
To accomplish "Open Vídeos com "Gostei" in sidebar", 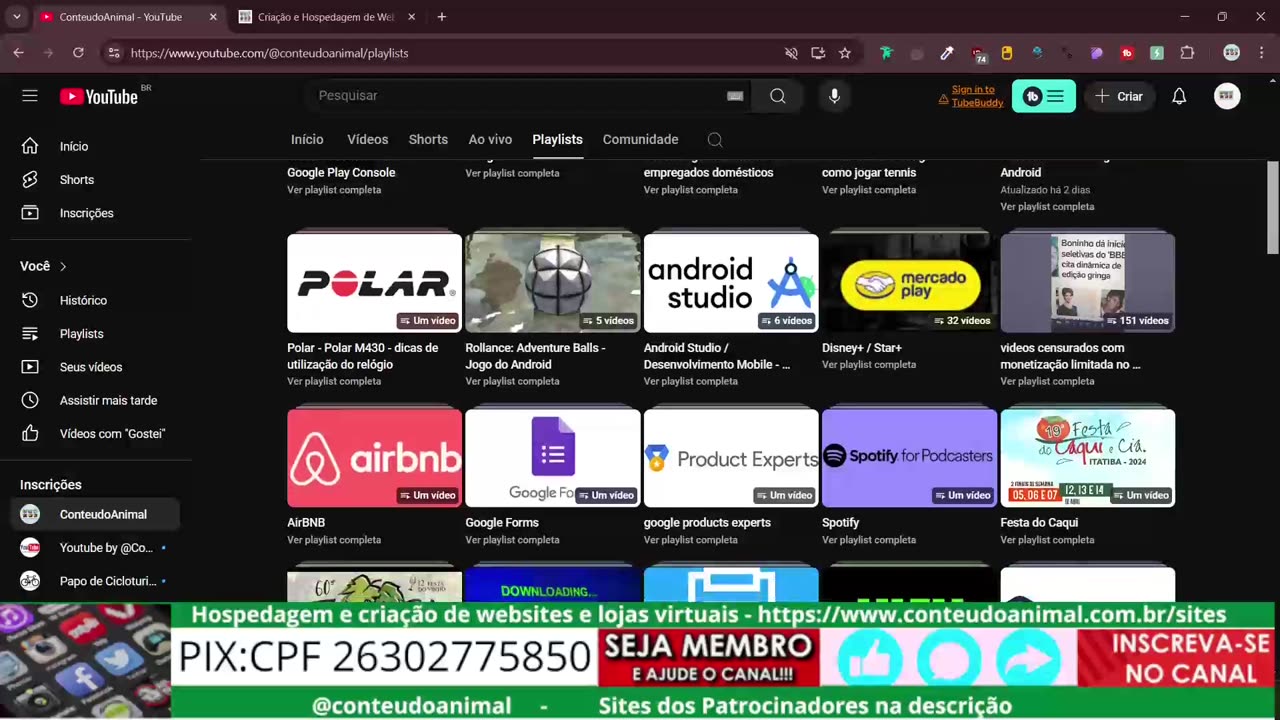I will [x=96, y=434].
